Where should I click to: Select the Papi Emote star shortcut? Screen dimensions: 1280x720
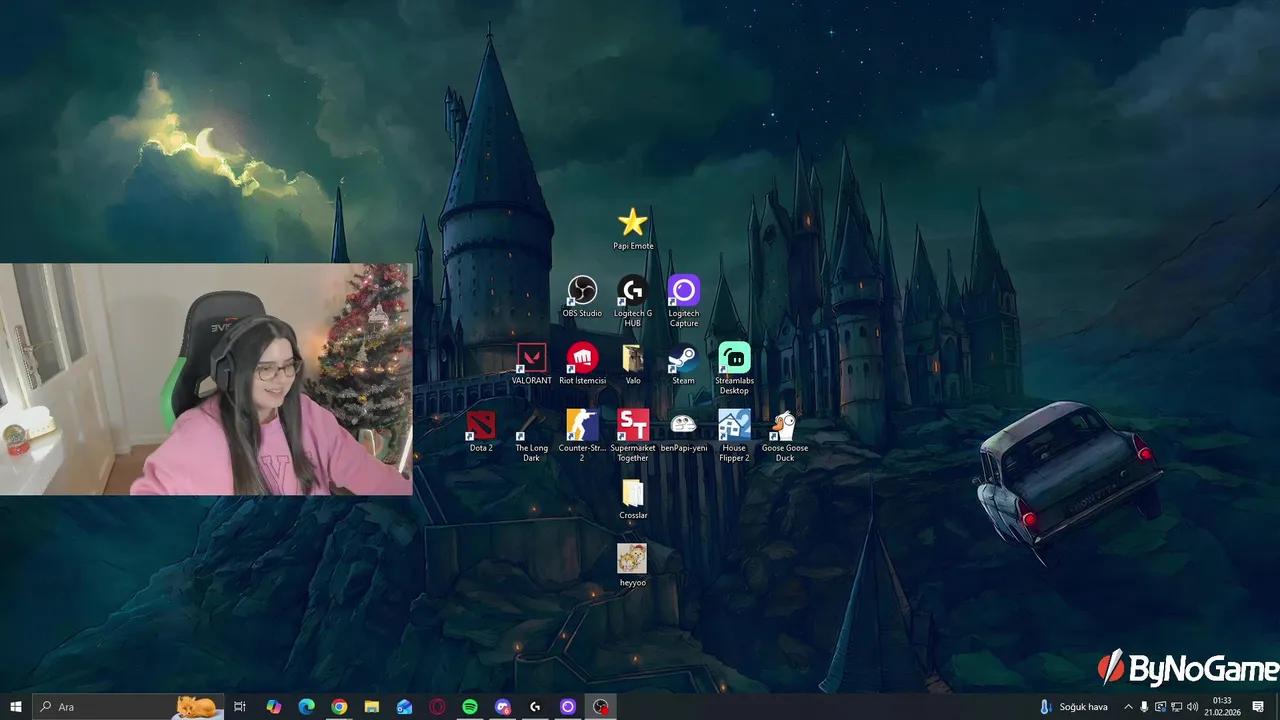click(x=633, y=229)
